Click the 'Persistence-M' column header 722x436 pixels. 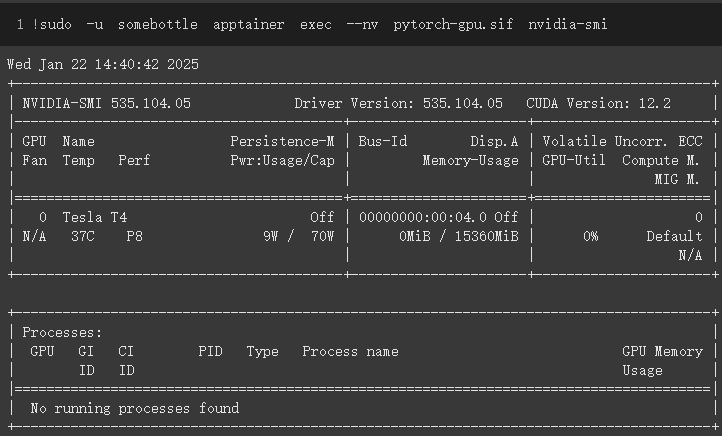[282, 141]
